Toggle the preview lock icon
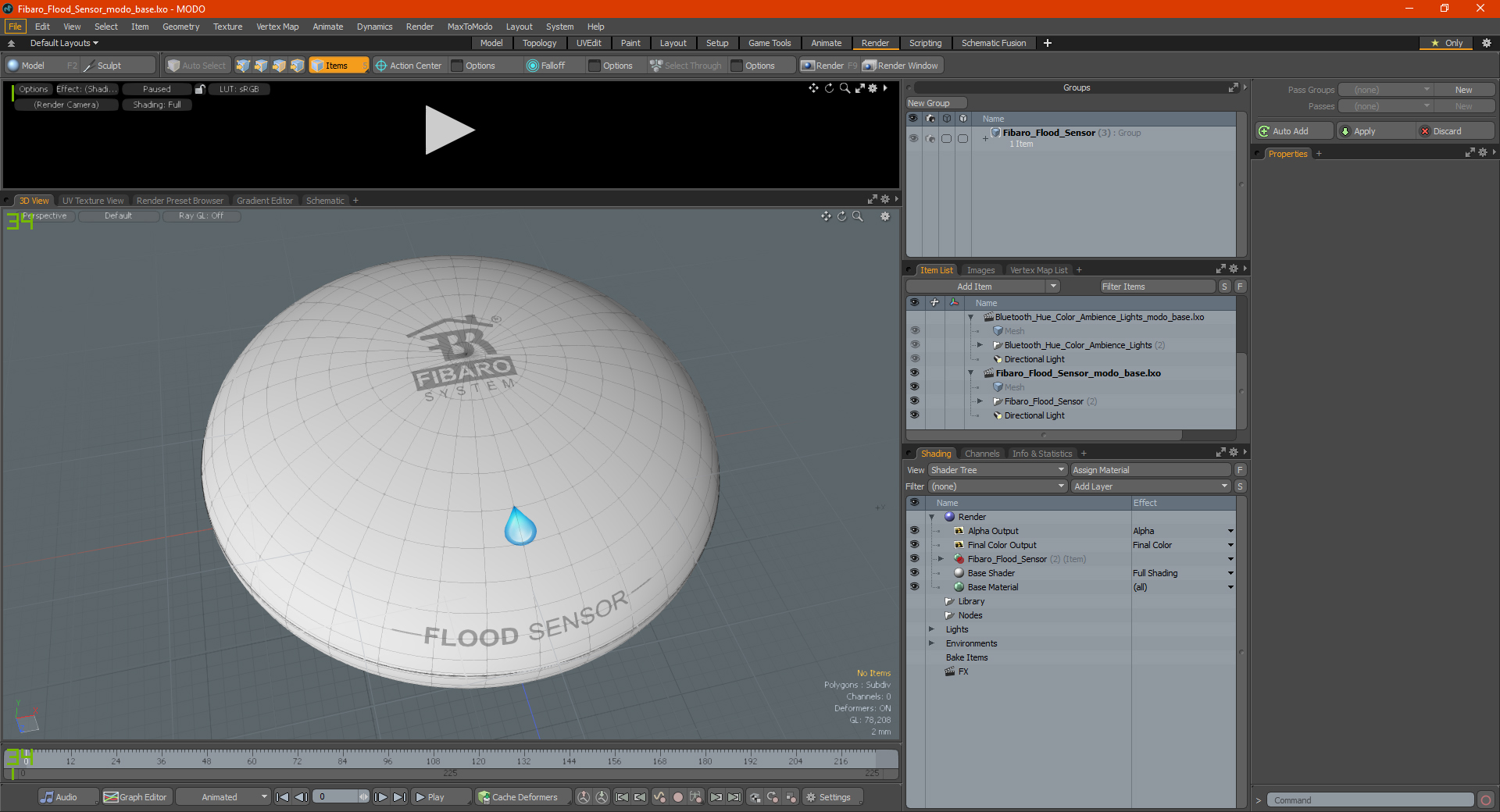 200,89
